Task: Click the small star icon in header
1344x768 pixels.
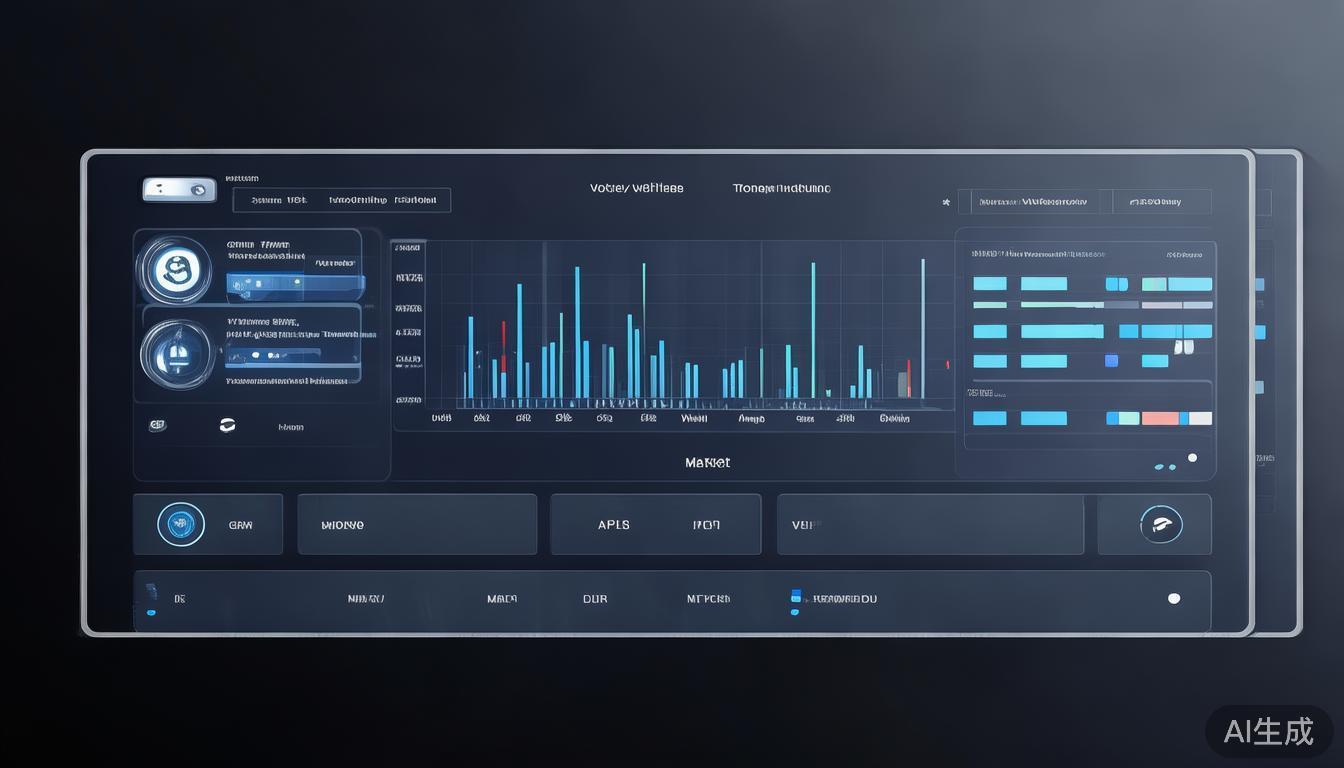Action: click(x=946, y=202)
